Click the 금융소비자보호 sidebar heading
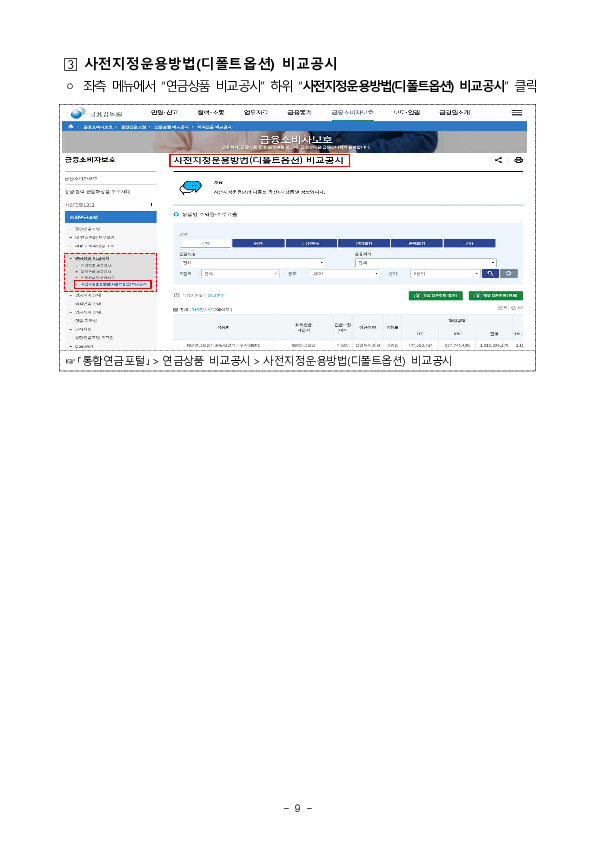595x841 pixels. (x=90, y=160)
